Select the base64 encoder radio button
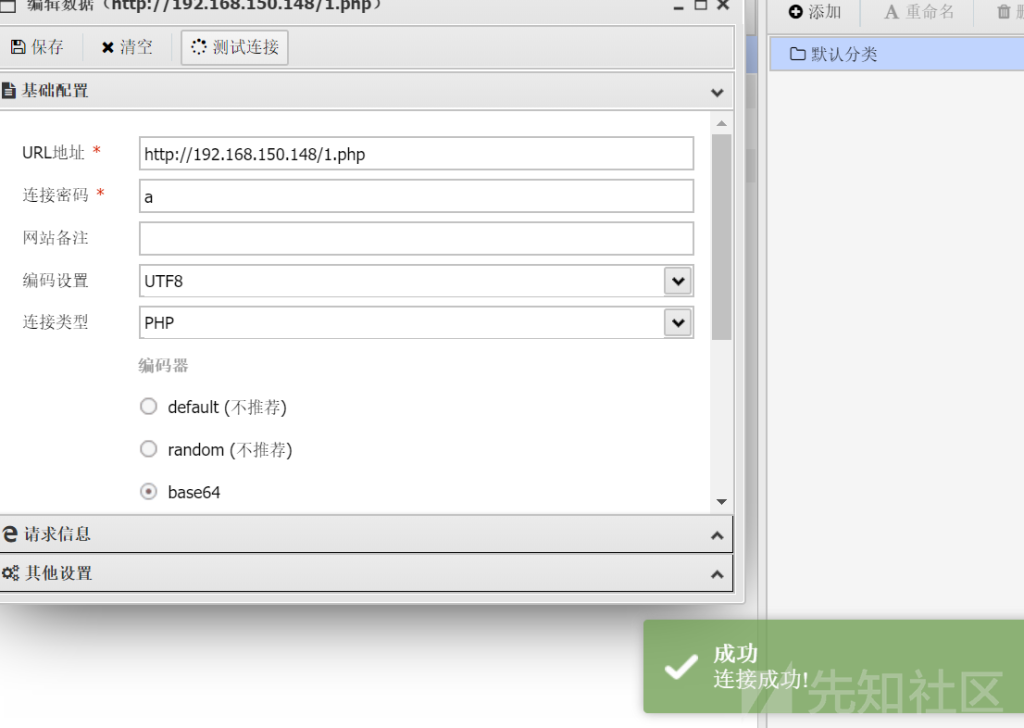This screenshot has height=728, width=1024. [148, 491]
